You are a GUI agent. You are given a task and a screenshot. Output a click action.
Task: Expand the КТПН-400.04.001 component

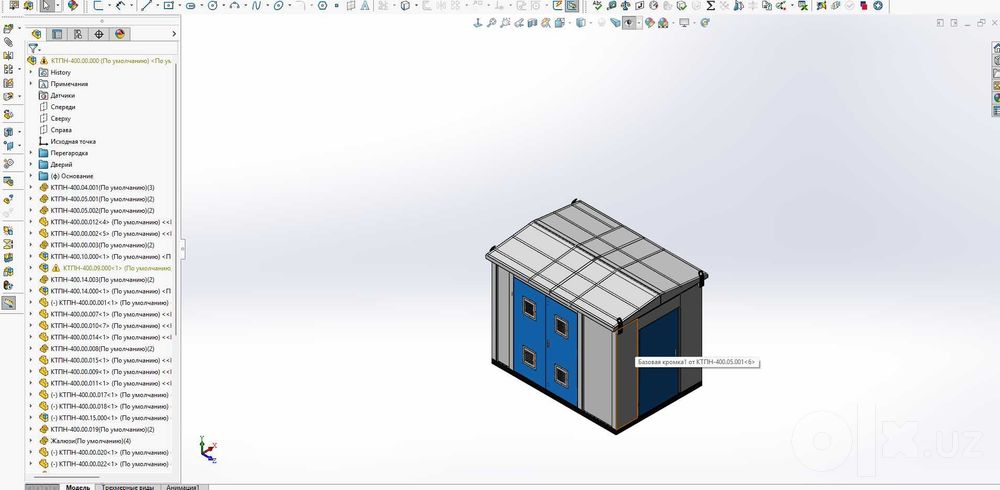coord(31,188)
